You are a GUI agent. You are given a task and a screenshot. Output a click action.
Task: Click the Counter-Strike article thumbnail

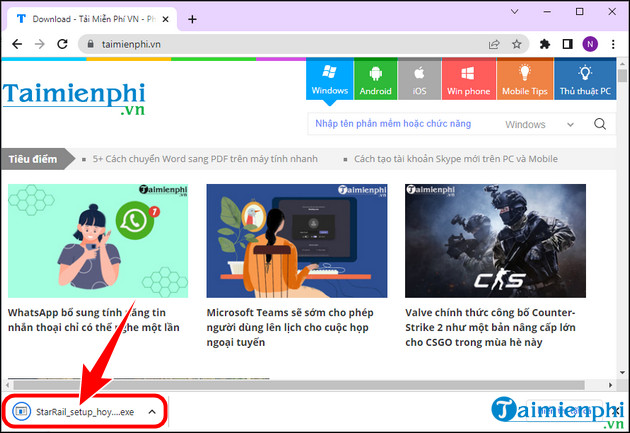click(x=495, y=241)
